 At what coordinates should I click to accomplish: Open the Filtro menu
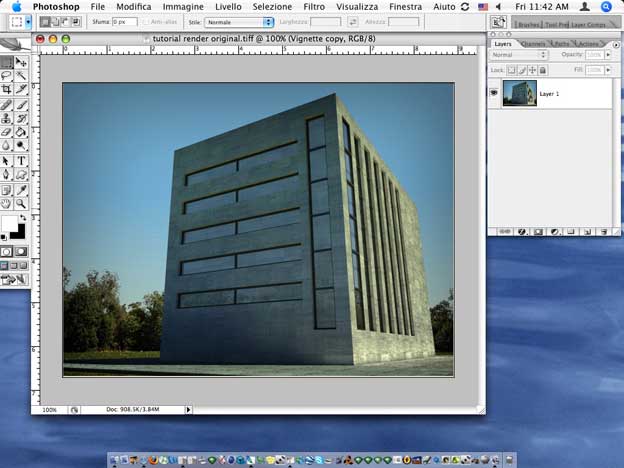tap(313, 6)
